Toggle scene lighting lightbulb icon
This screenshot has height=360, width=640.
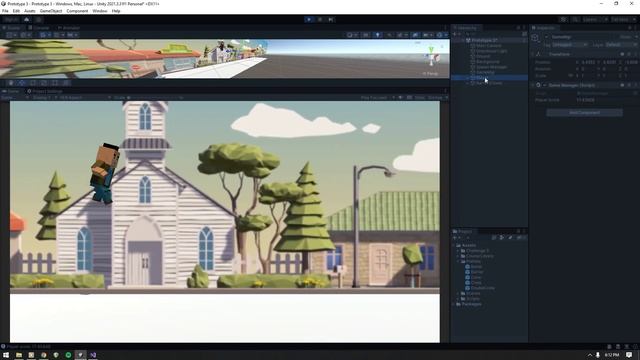378,35
